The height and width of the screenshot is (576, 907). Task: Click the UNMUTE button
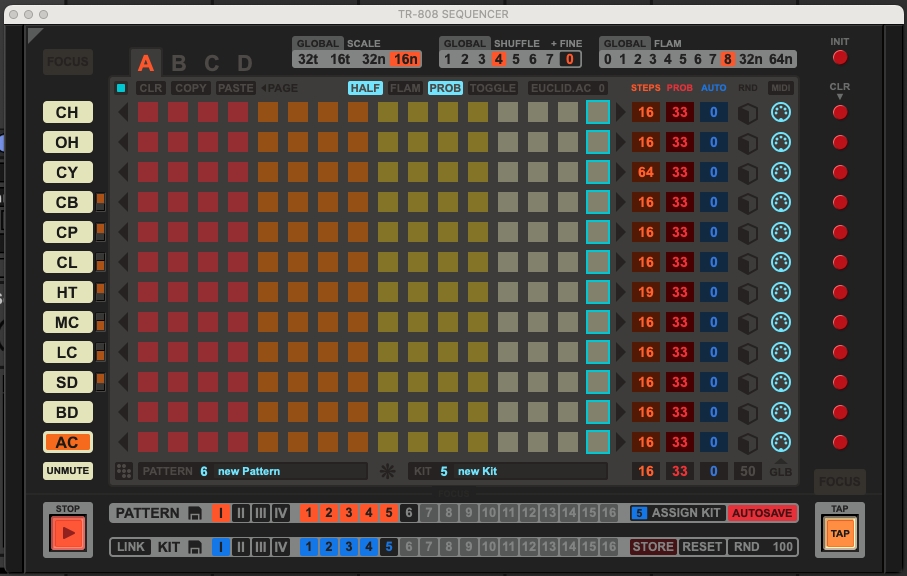pos(68,471)
